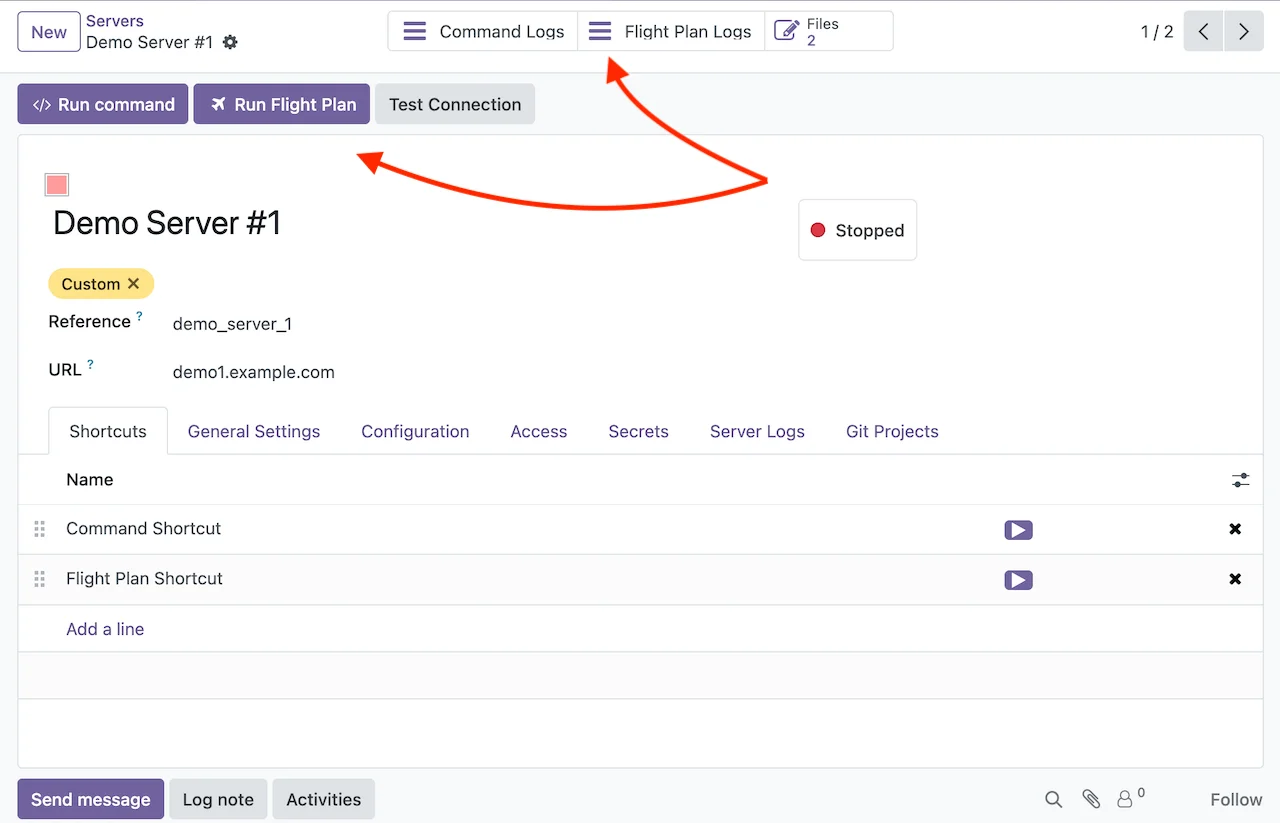The width and height of the screenshot is (1280, 823).
Task: Click the search icon in chatter bar
Action: click(x=1053, y=799)
